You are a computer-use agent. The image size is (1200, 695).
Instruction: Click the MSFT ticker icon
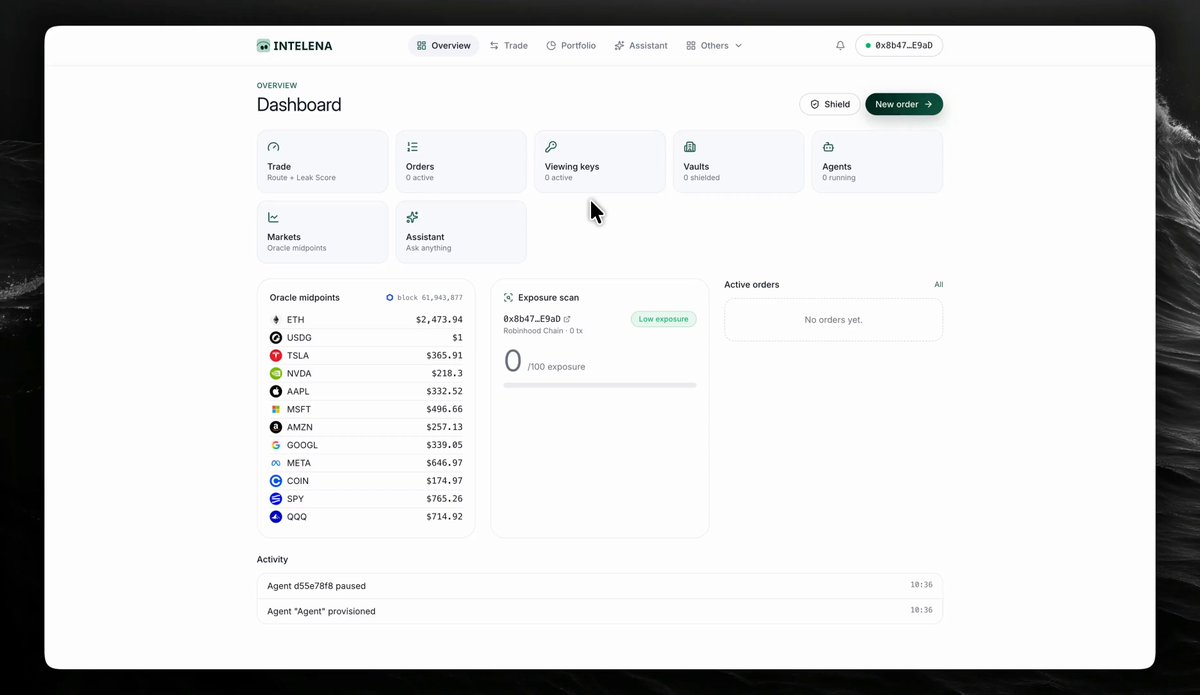(276, 410)
